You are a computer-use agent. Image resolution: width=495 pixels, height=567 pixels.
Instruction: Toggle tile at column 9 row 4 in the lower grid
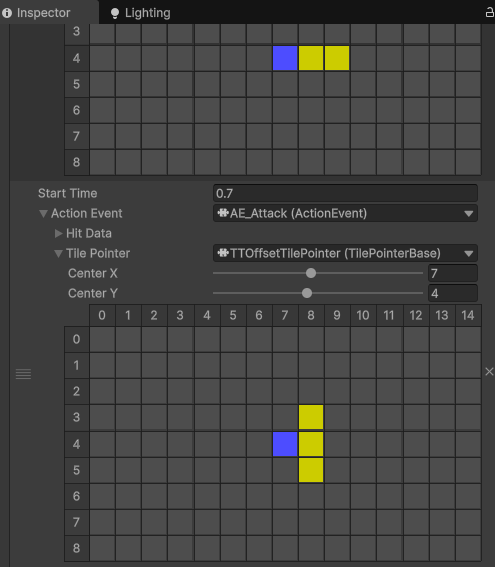pos(337,444)
